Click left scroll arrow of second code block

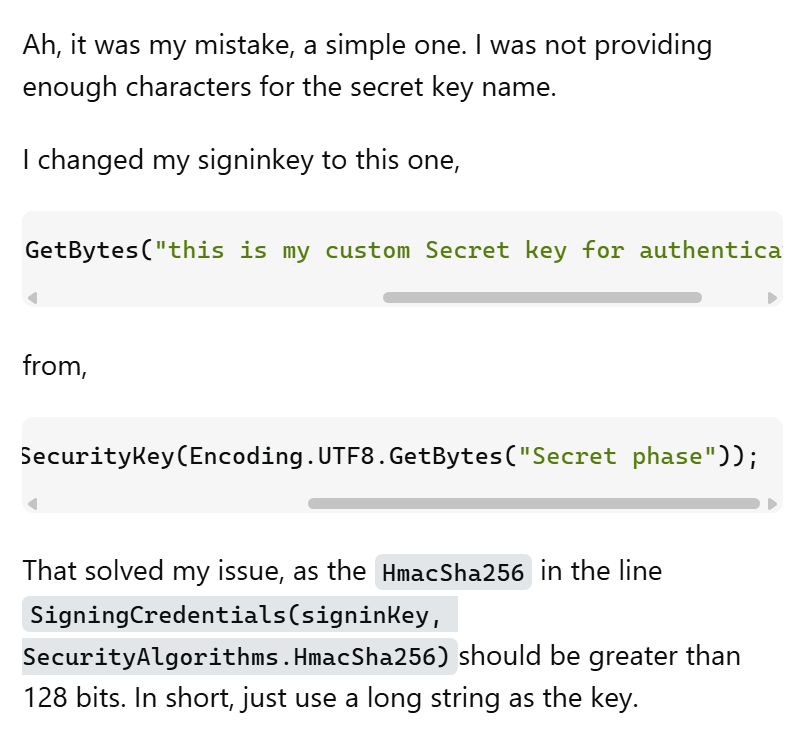(x=32, y=504)
